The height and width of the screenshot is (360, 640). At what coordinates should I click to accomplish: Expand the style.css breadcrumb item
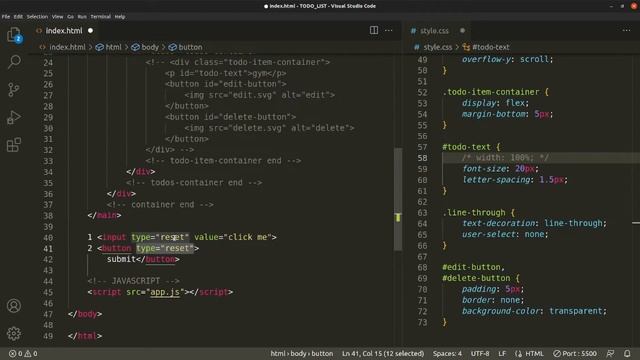click(438, 47)
